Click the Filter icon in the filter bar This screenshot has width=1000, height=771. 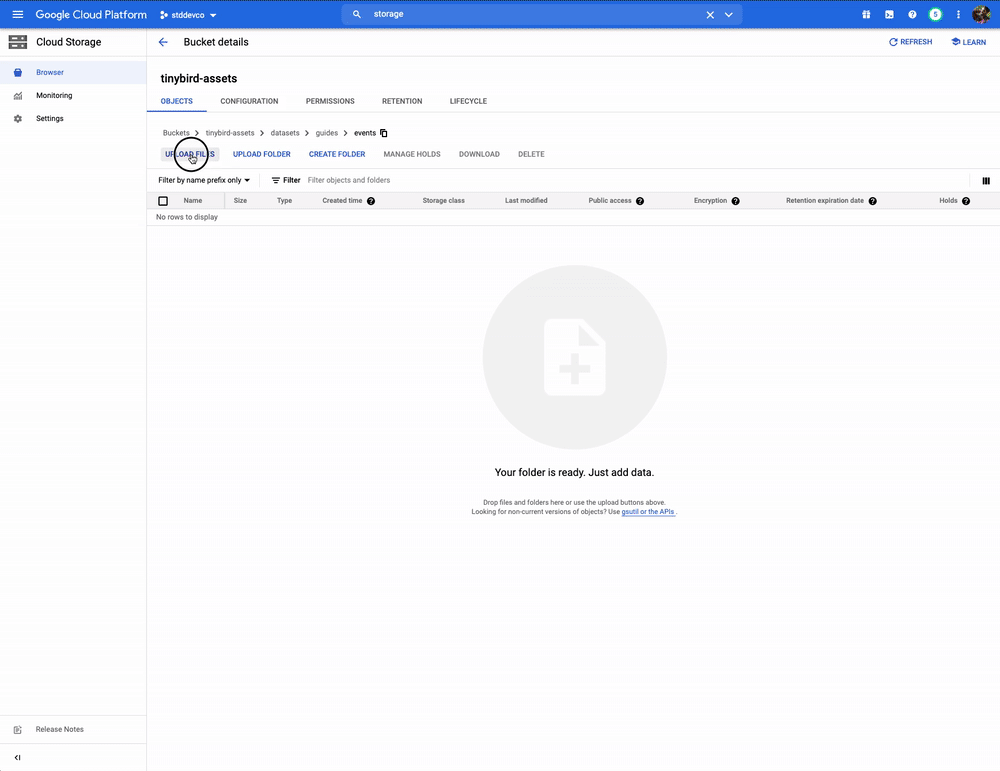pos(276,180)
